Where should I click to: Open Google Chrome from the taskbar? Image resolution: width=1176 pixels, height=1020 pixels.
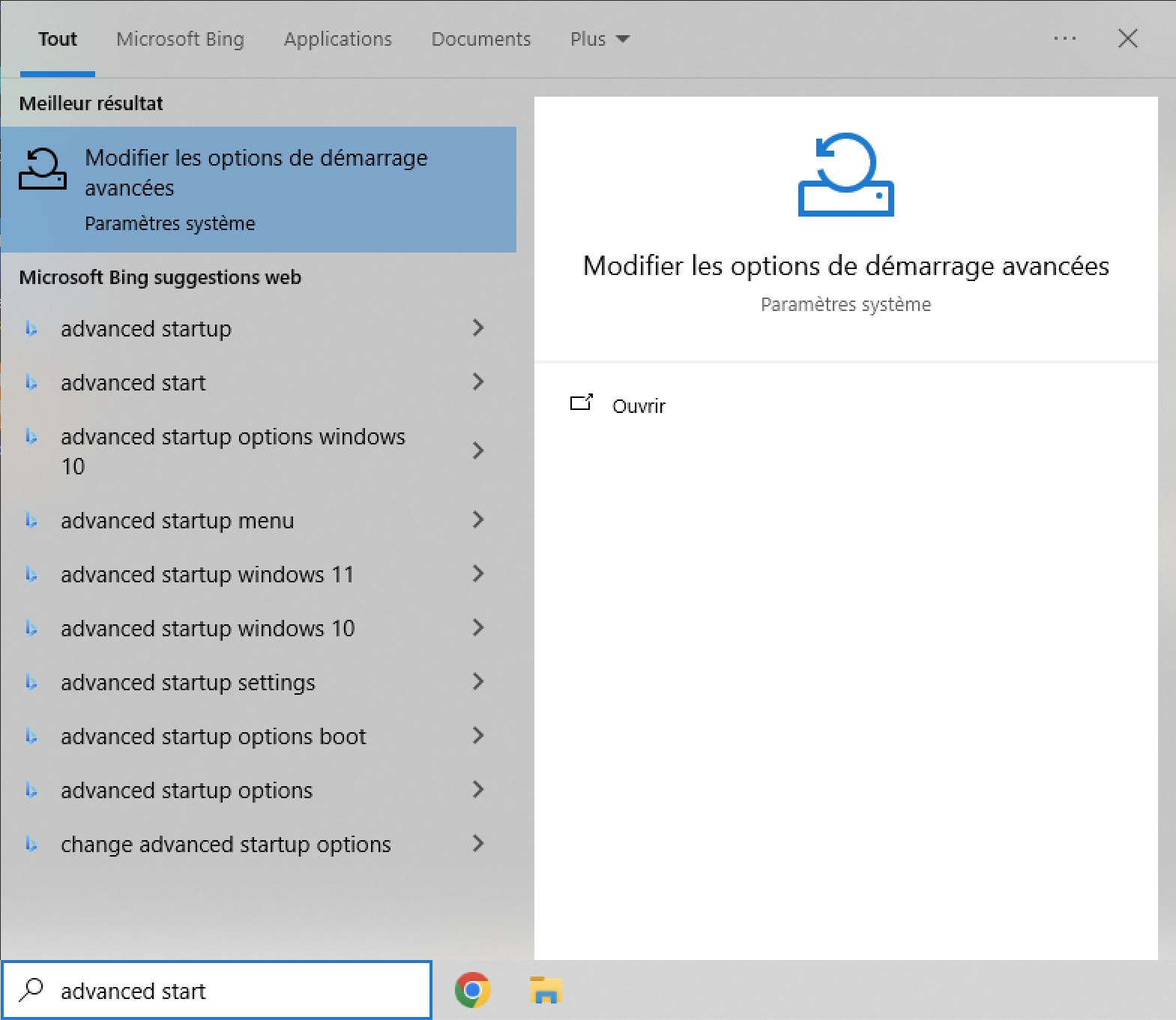pos(472,990)
